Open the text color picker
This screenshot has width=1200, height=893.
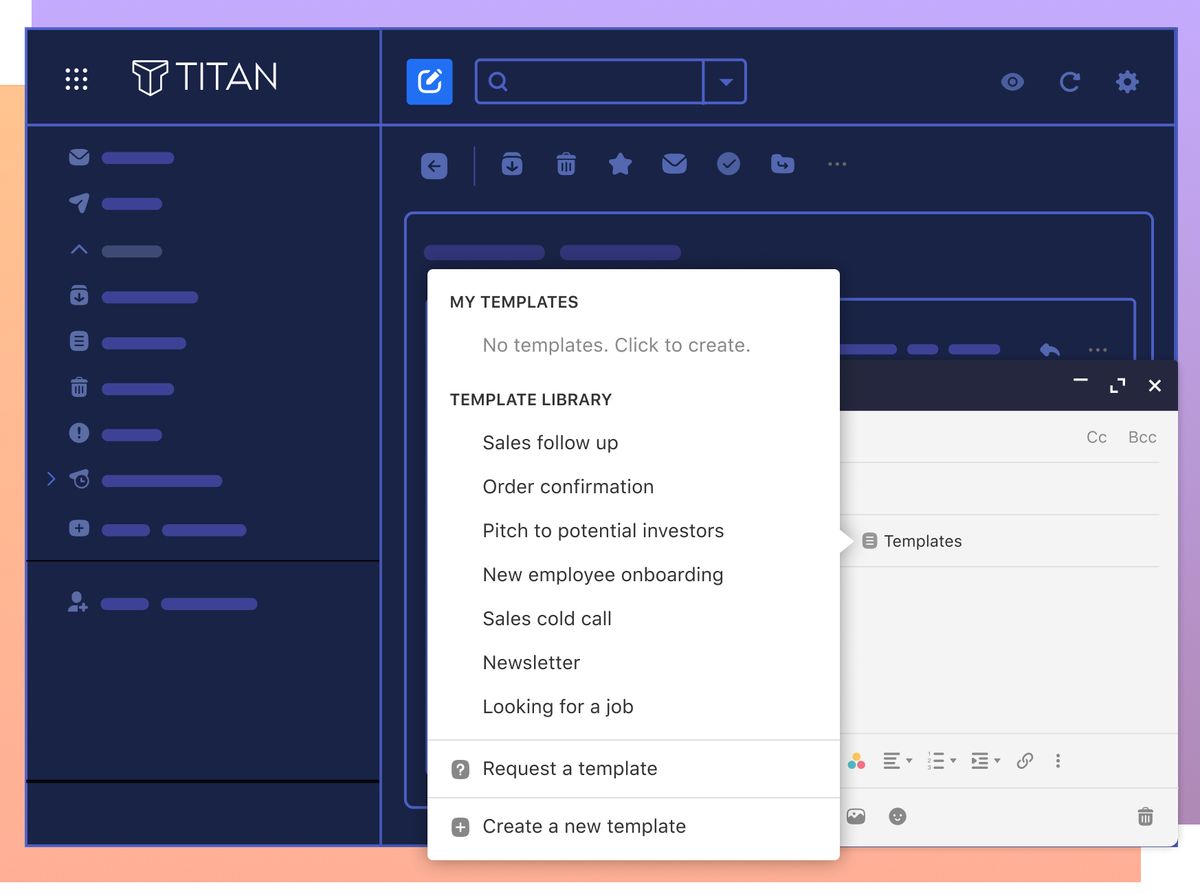click(856, 760)
